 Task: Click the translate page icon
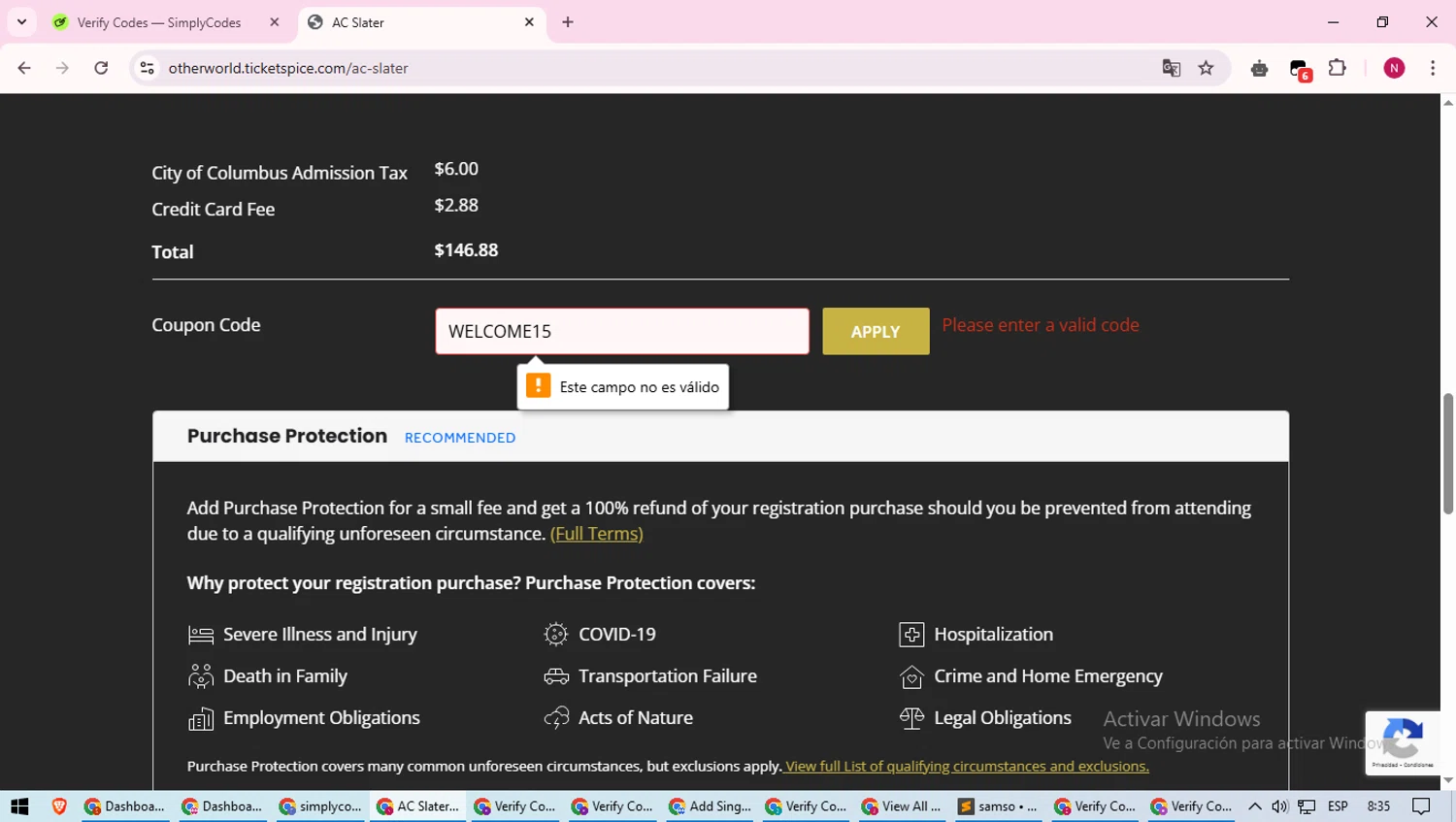(x=1172, y=68)
